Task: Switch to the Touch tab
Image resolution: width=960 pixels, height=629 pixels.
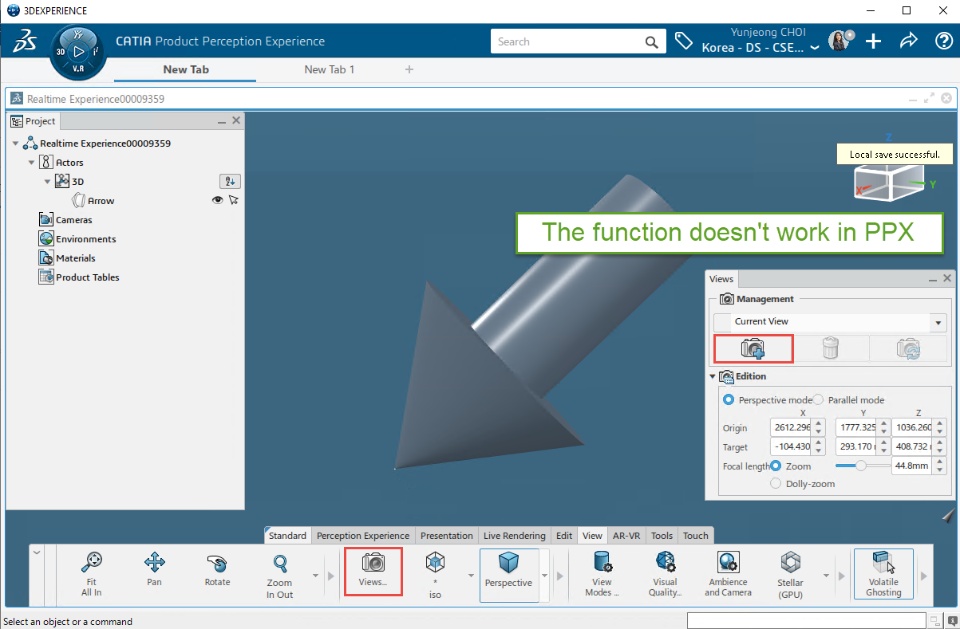Action: [696, 535]
